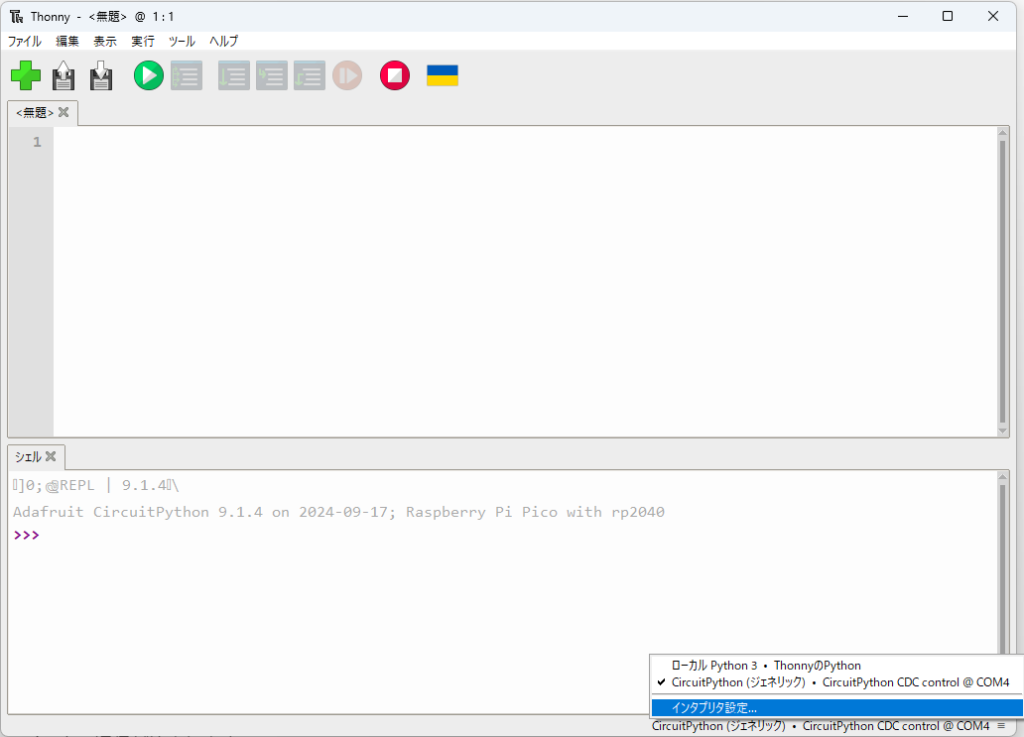The height and width of the screenshot is (737, 1024).
Task: Click the Step out debug icon
Action: coord(310,75)
